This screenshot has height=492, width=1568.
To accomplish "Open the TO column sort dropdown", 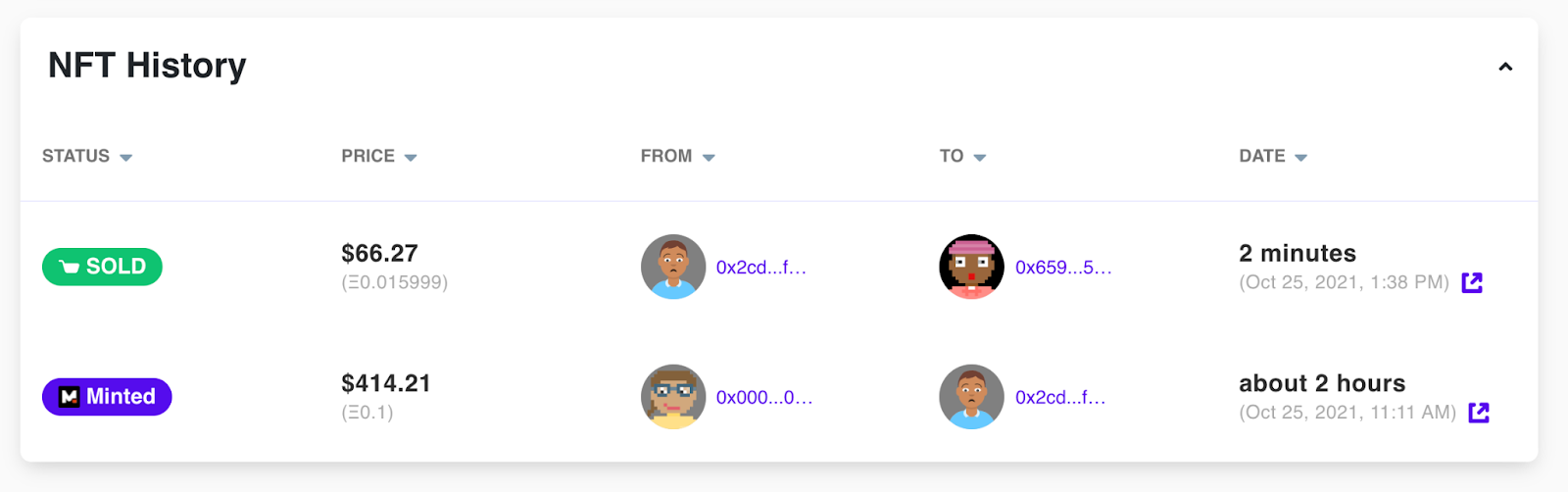I will tap(980, 157).
